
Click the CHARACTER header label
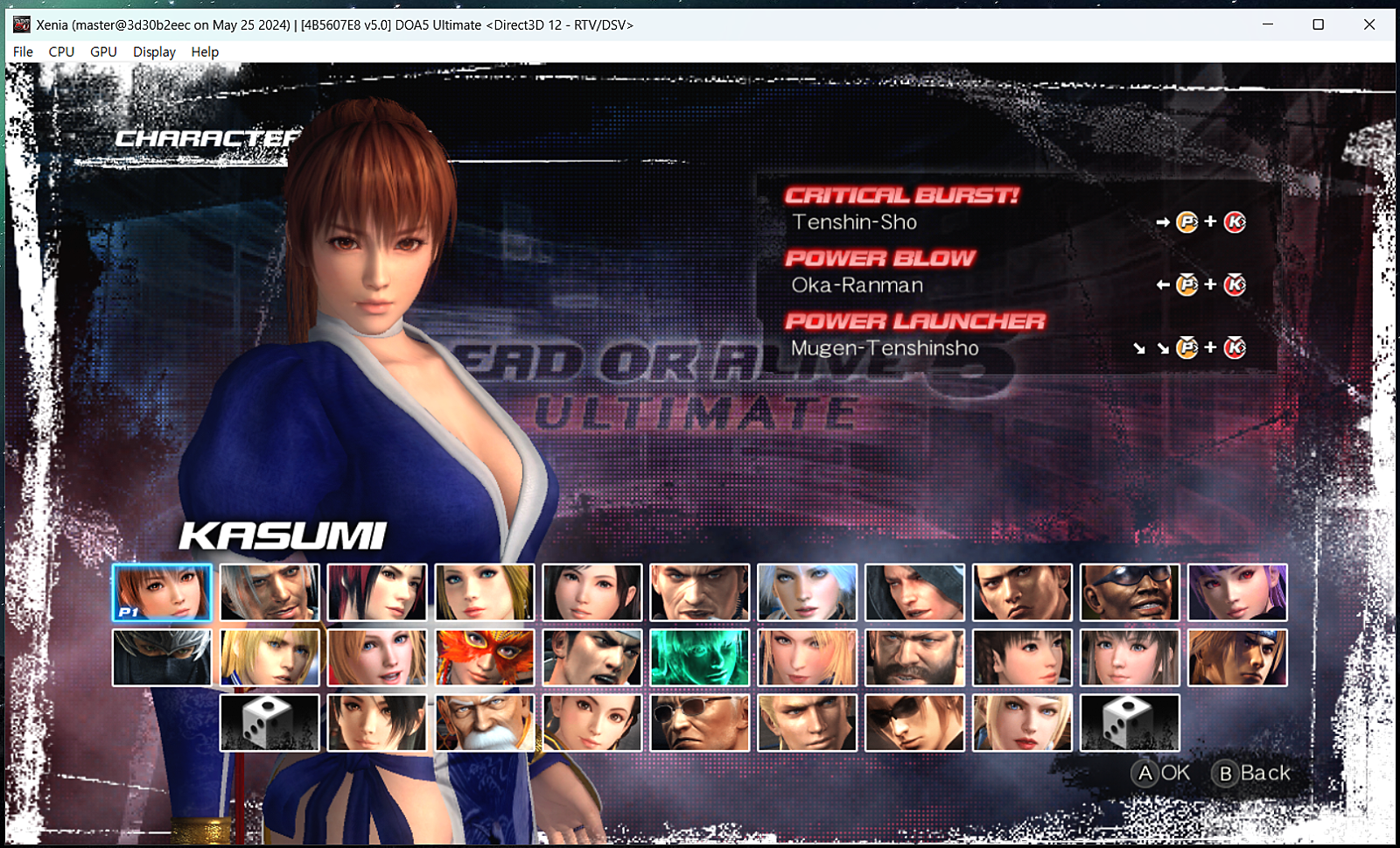[x=207, y=138]
